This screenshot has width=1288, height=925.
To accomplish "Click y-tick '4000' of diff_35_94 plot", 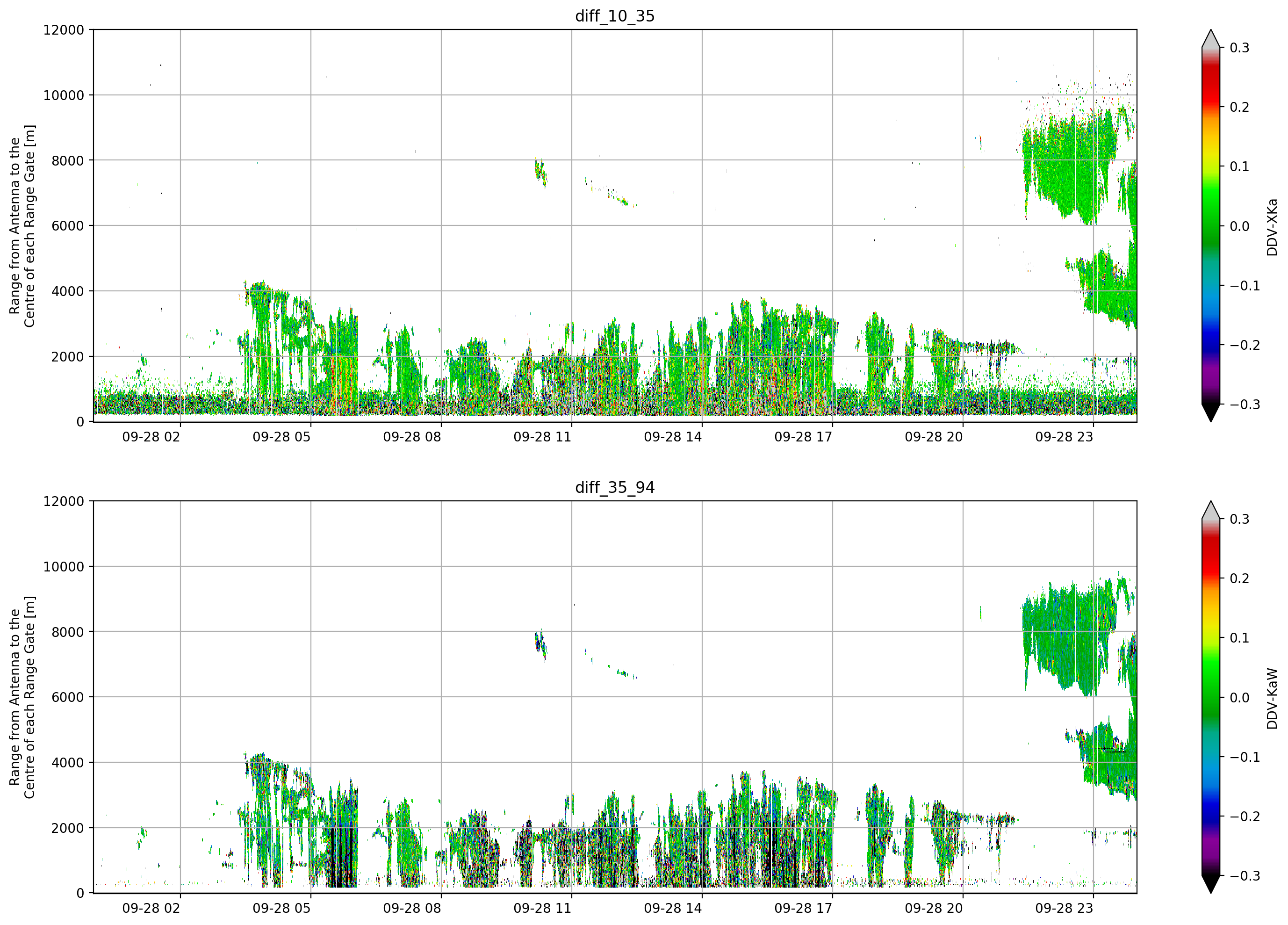I will (x=68, y=763).
